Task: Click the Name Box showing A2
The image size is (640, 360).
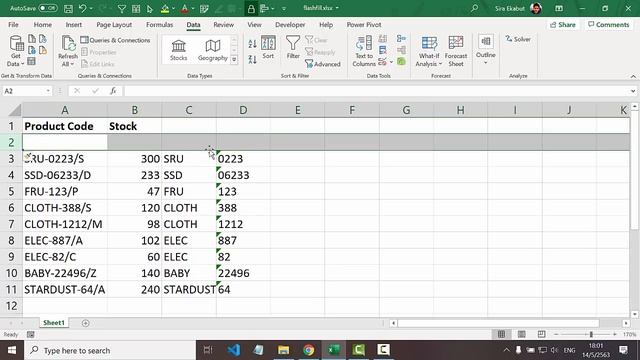Action: point(27,91)
